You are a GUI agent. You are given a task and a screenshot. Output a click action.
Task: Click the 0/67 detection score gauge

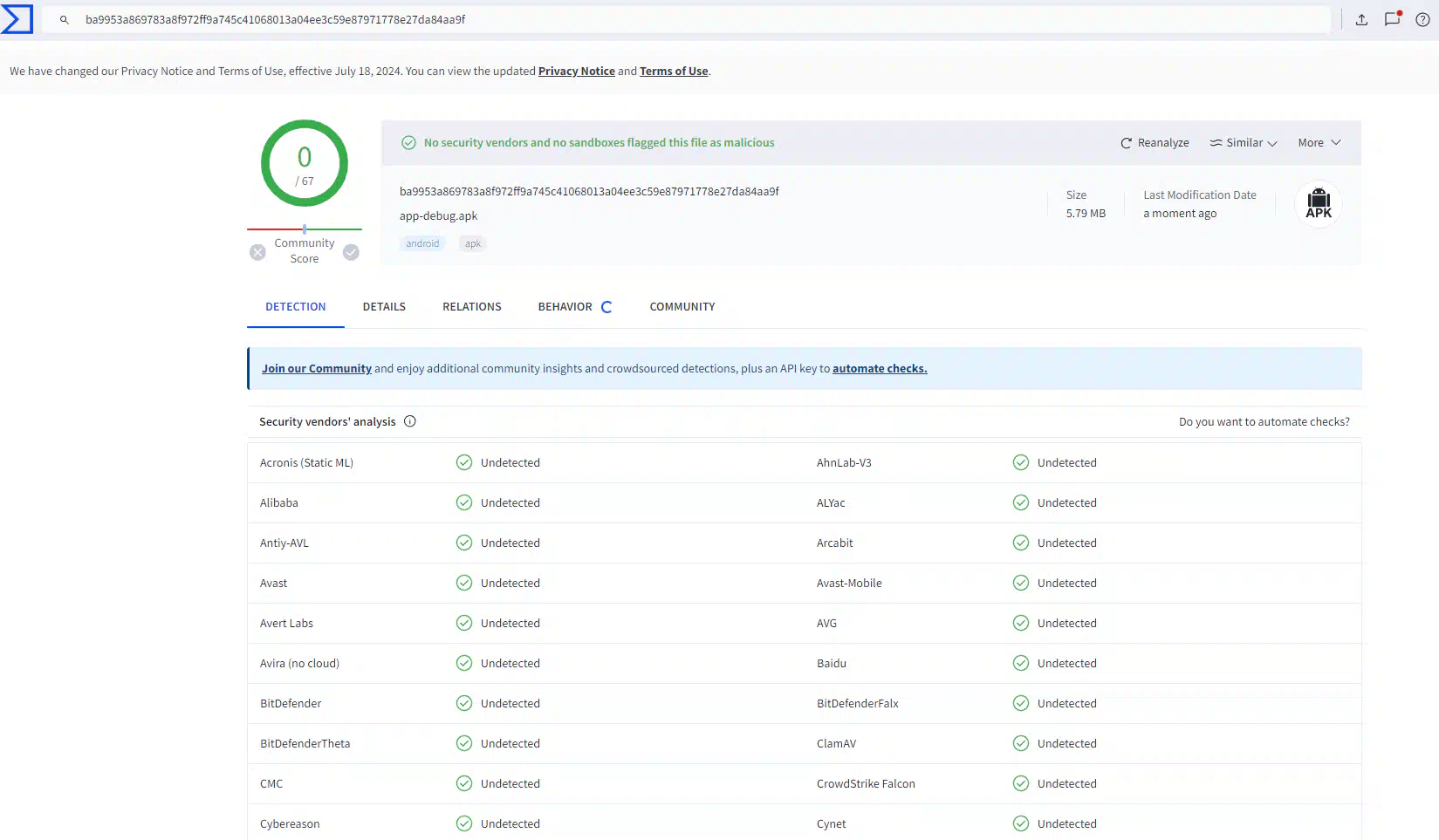[x=305, y=163]
